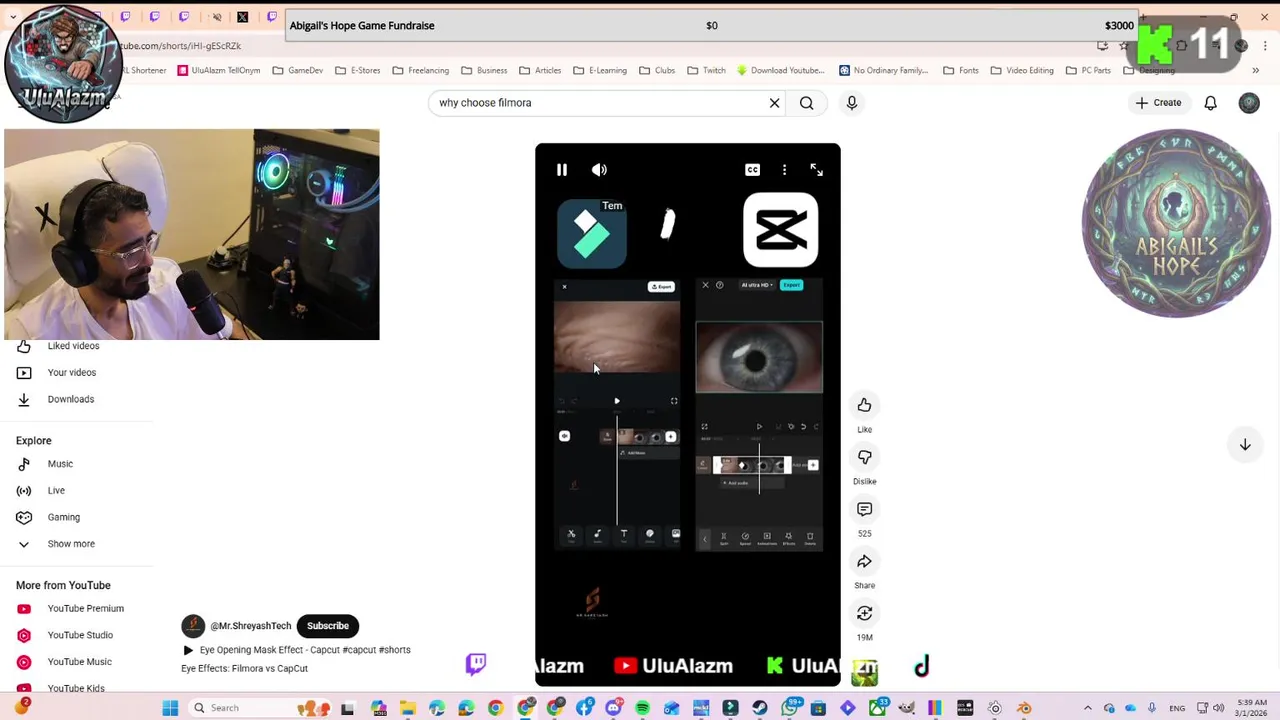This screenshot has width=1280, height=720.
Task: Open Spotify from the taskbar
Action: point(642,708)
